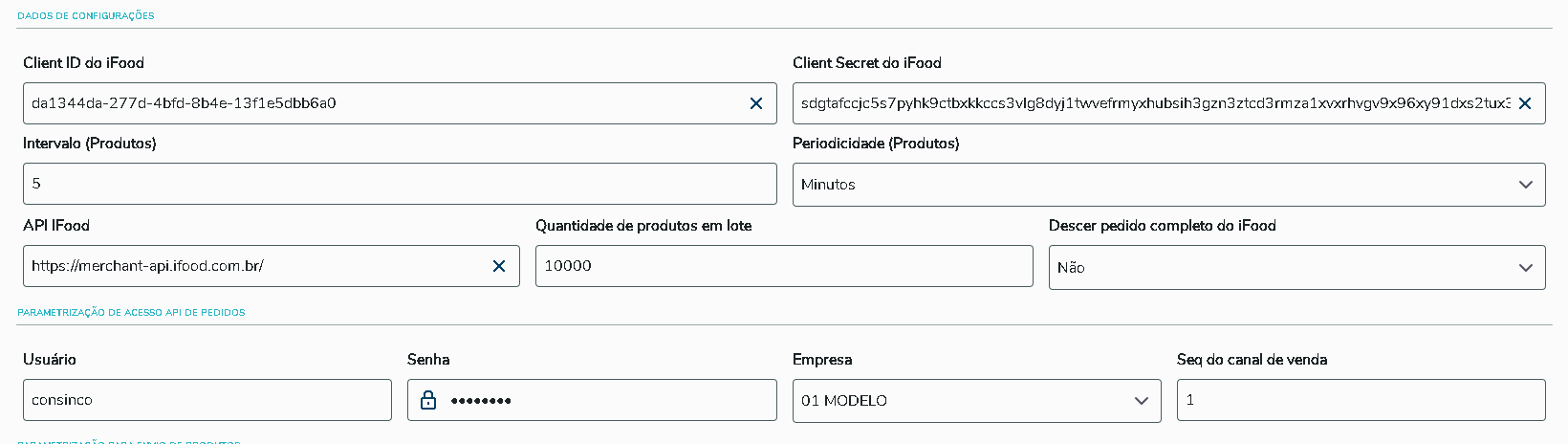
Task: Focus the Intervalo (Produtos) field
Action: click(400, 184)
